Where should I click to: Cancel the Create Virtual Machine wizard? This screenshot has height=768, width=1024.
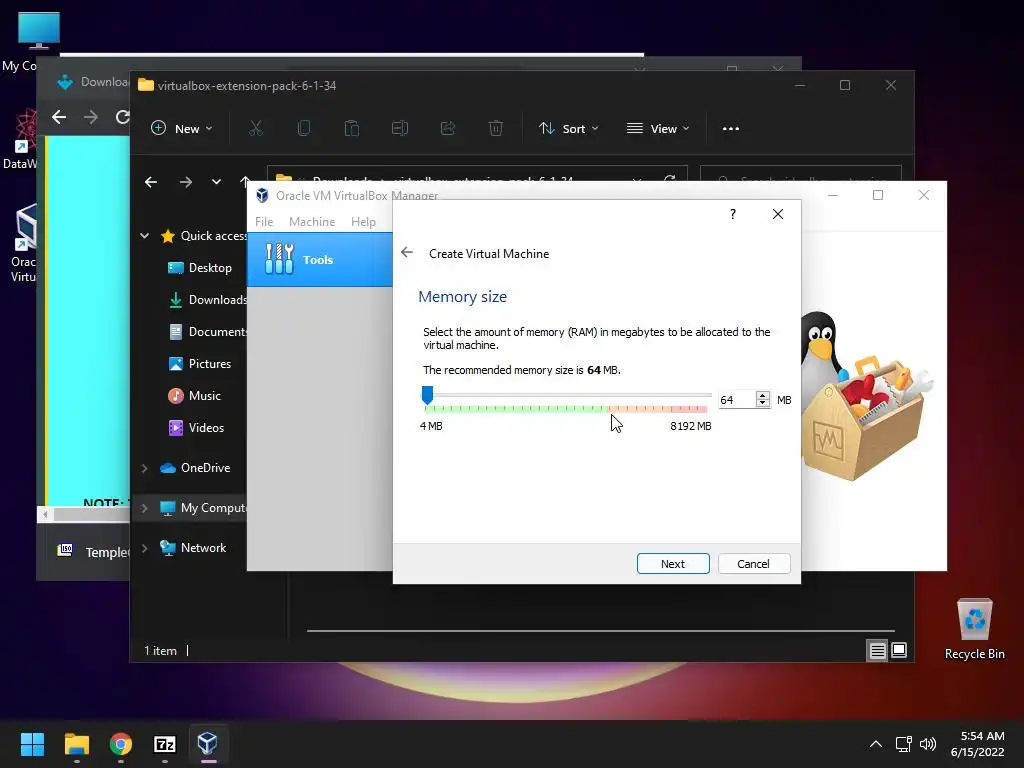point(754,564)
